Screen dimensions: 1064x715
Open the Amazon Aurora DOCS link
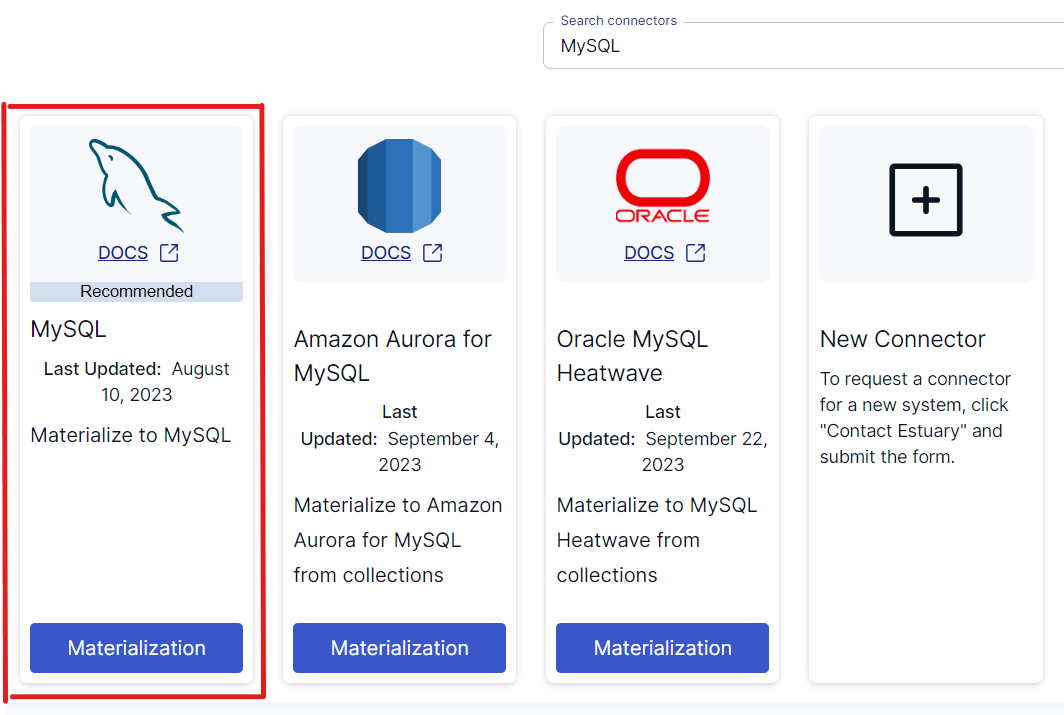pyautogui.click(x=385, y=252)
